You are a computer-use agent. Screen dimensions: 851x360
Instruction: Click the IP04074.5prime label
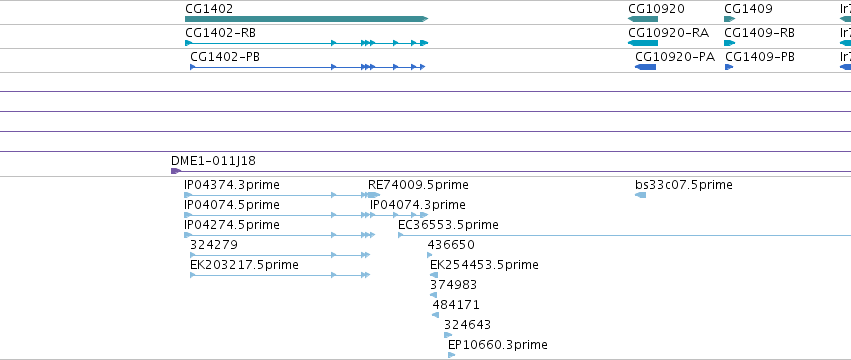[x=232, y=205]
